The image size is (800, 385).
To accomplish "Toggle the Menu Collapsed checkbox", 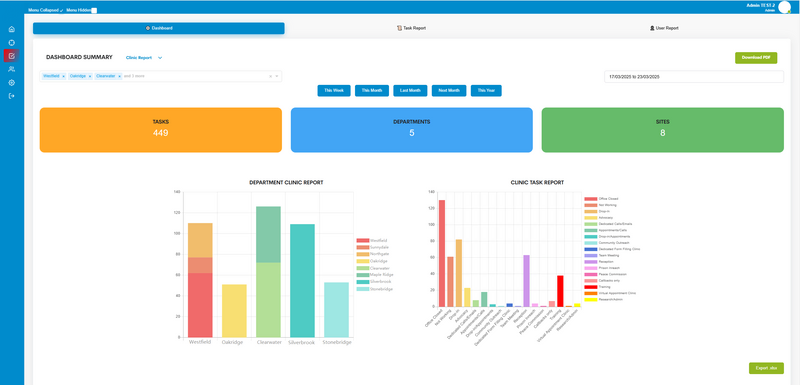I will pos(62,10).
